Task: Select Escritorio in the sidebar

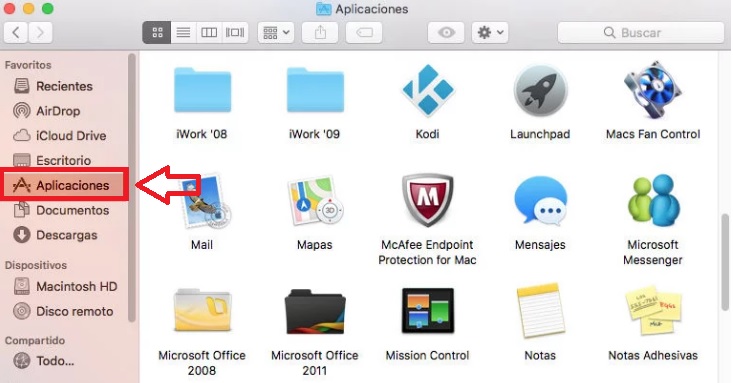Action: [x=64, y=160]
